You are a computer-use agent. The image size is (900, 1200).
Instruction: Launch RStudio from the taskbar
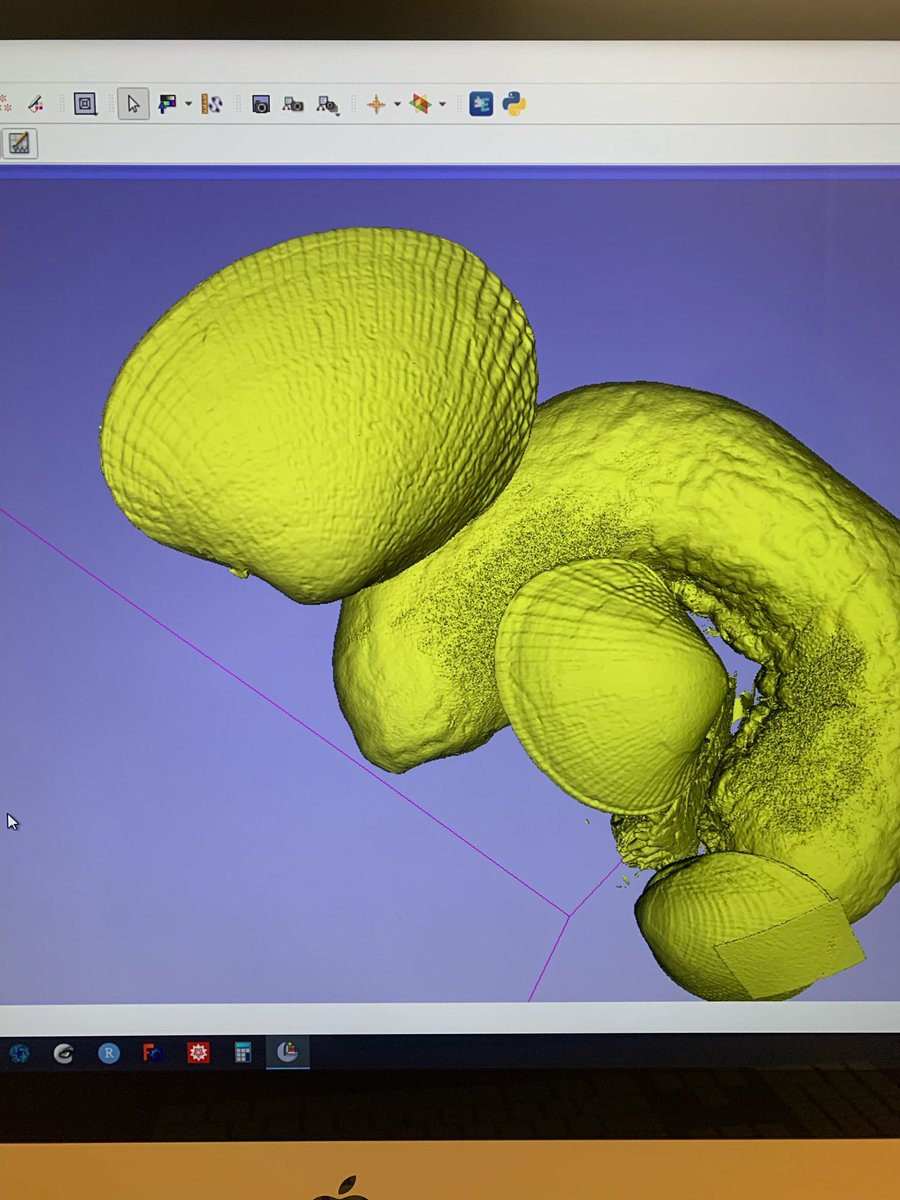109,1052
